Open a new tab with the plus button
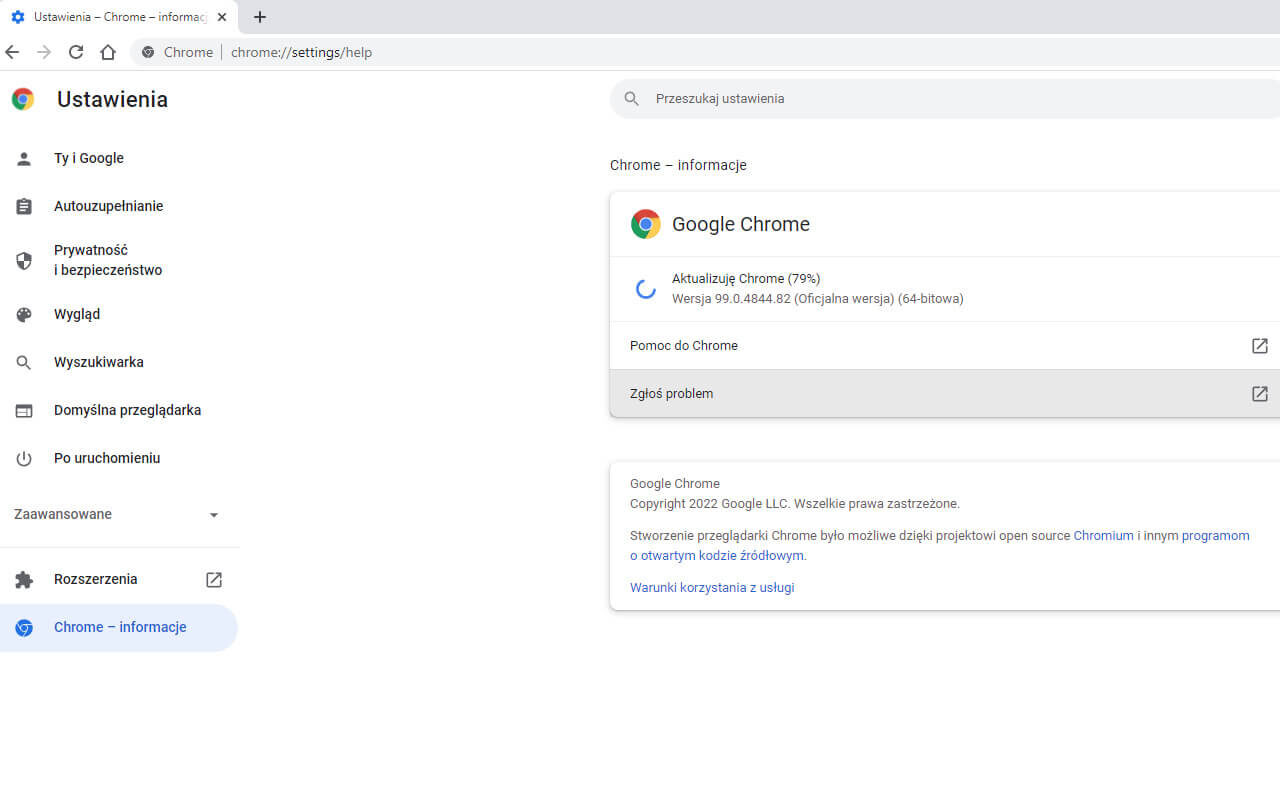This screenshot has height=800, width=1280. (260, 17)
